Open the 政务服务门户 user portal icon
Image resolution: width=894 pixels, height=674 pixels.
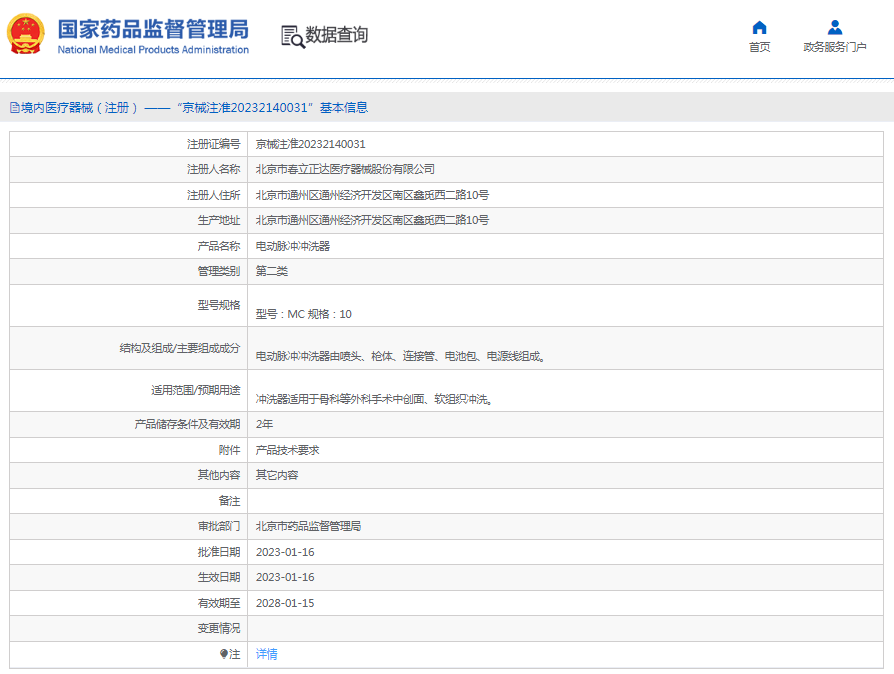[835, 27]
